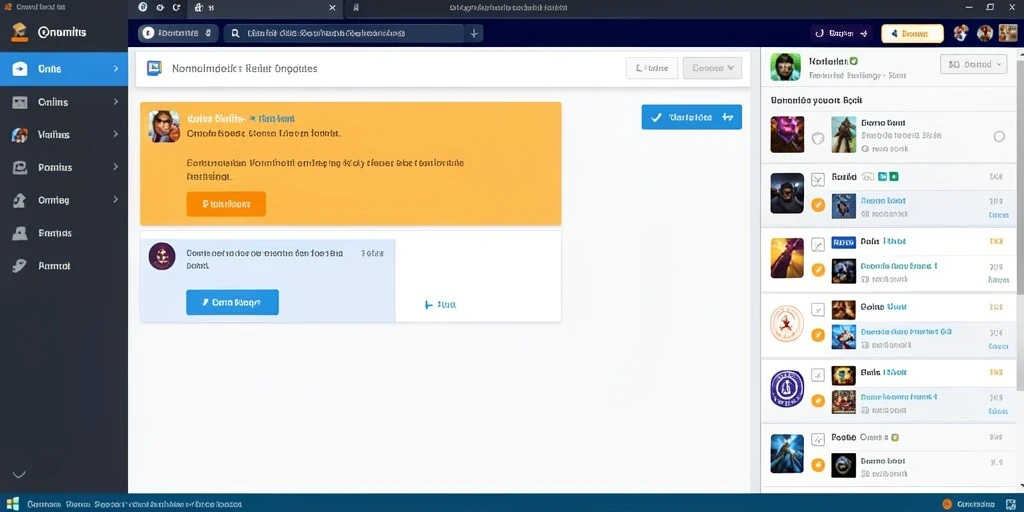Toggle the orange check circle beside the dark hooded thumbnail
The image size is (1024, 512).
818,204
